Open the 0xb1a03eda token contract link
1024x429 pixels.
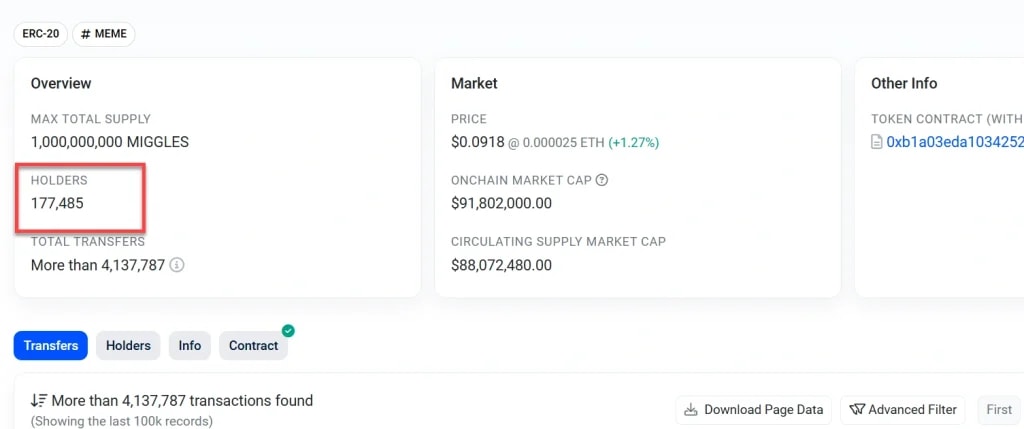(955, 142)
